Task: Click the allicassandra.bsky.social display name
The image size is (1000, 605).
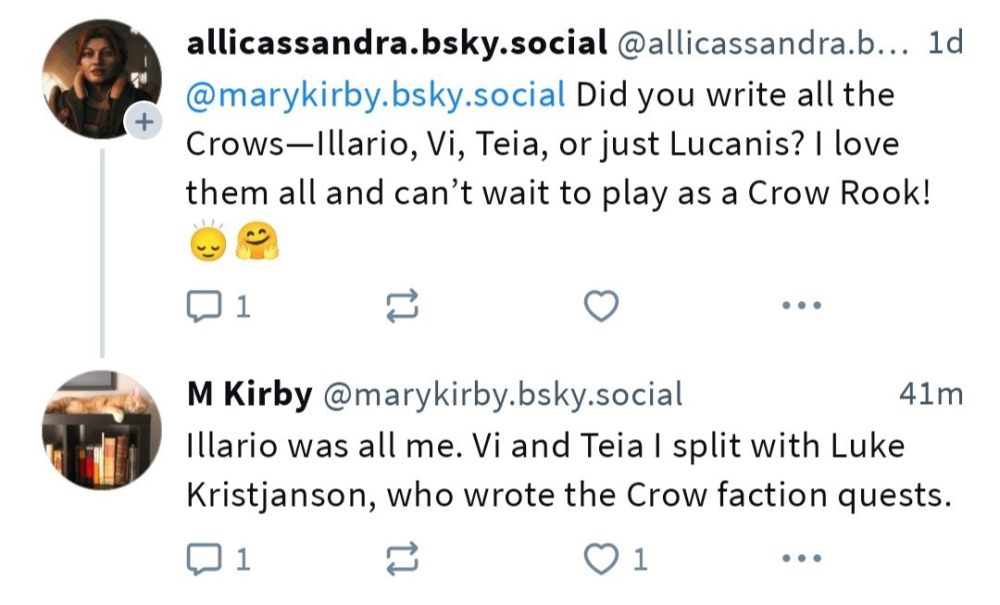Action: coord(397,43)
